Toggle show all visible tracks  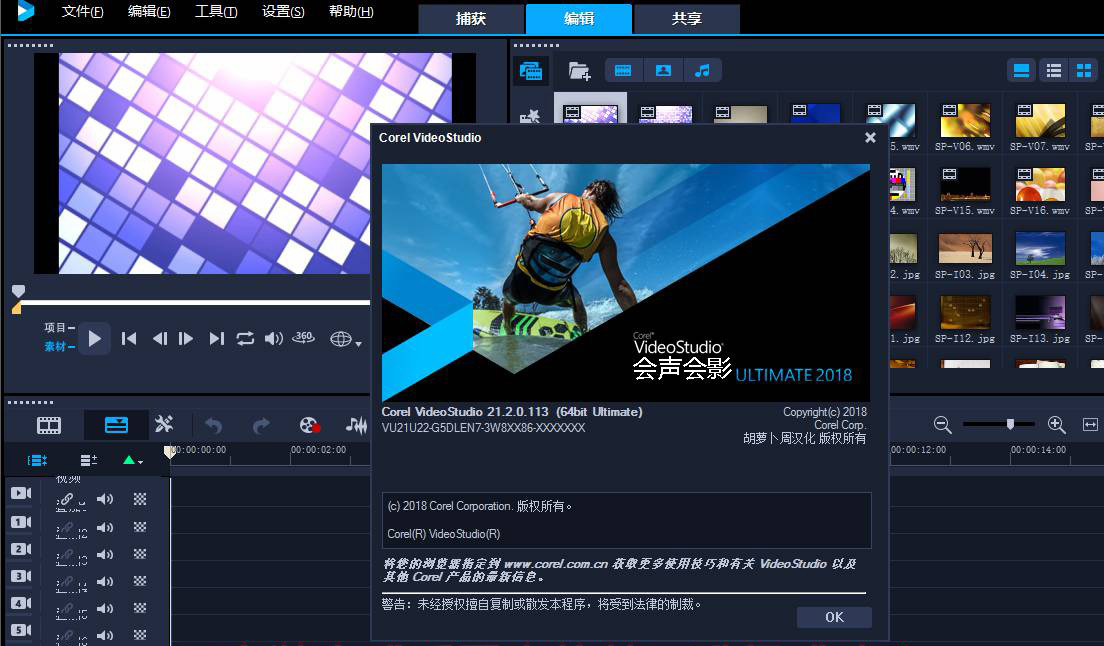[37, 460]
